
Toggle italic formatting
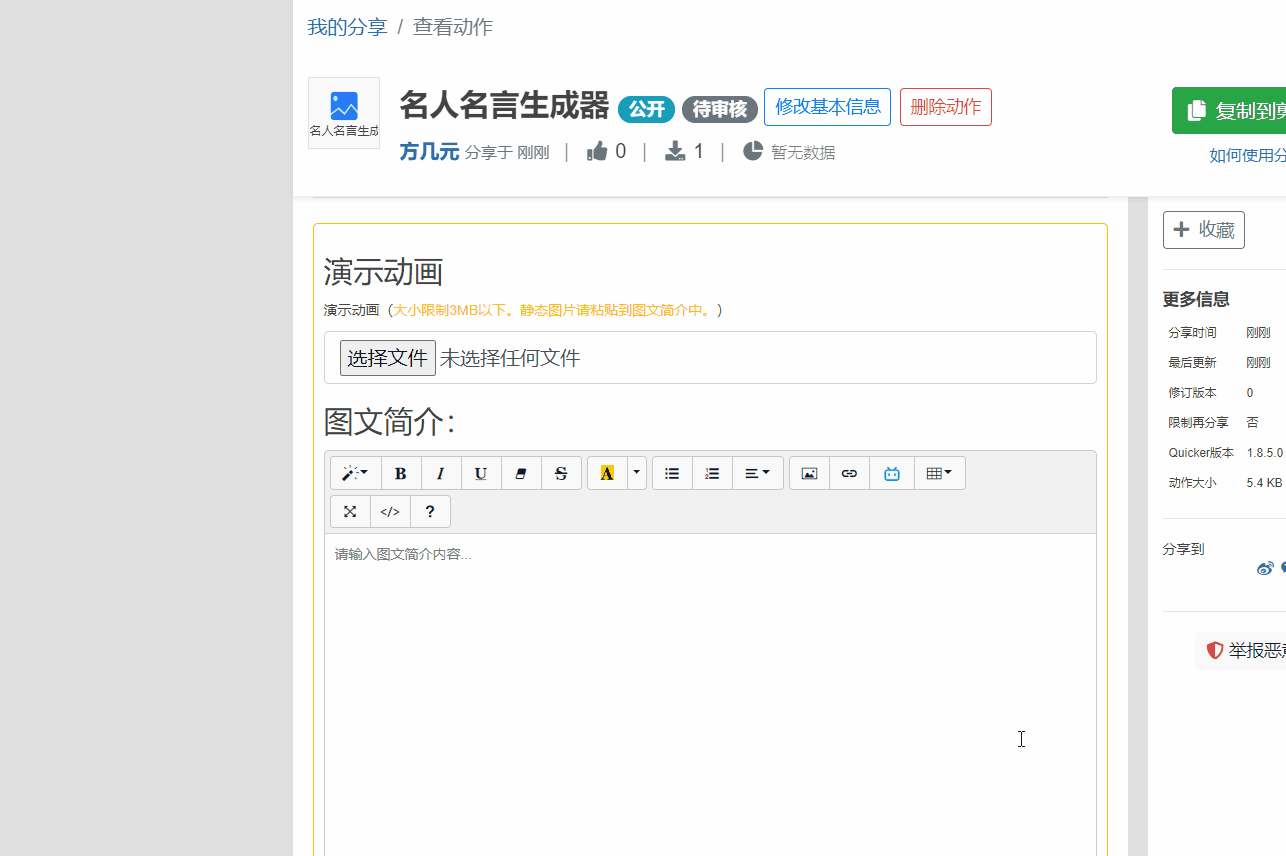(441, 473)
